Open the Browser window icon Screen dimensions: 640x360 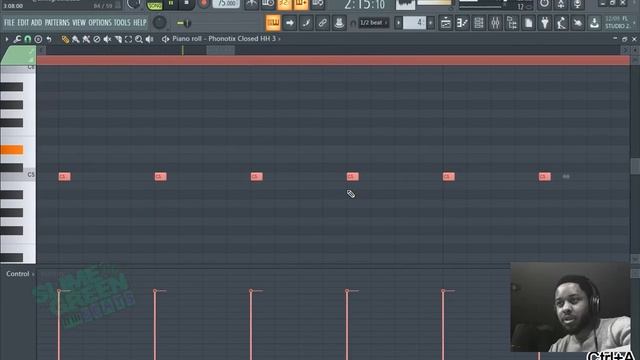pyautogui.click(x=512, y=23)
